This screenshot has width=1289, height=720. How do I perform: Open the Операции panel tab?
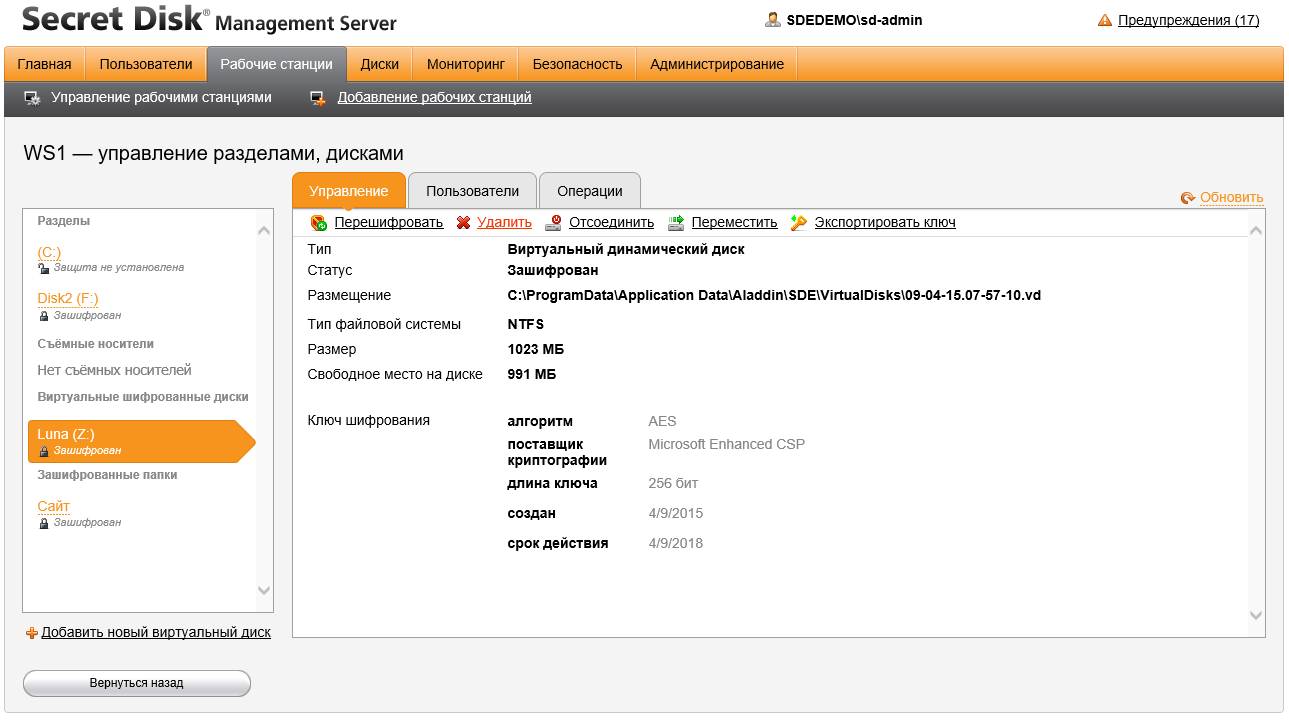pos(590,191)
